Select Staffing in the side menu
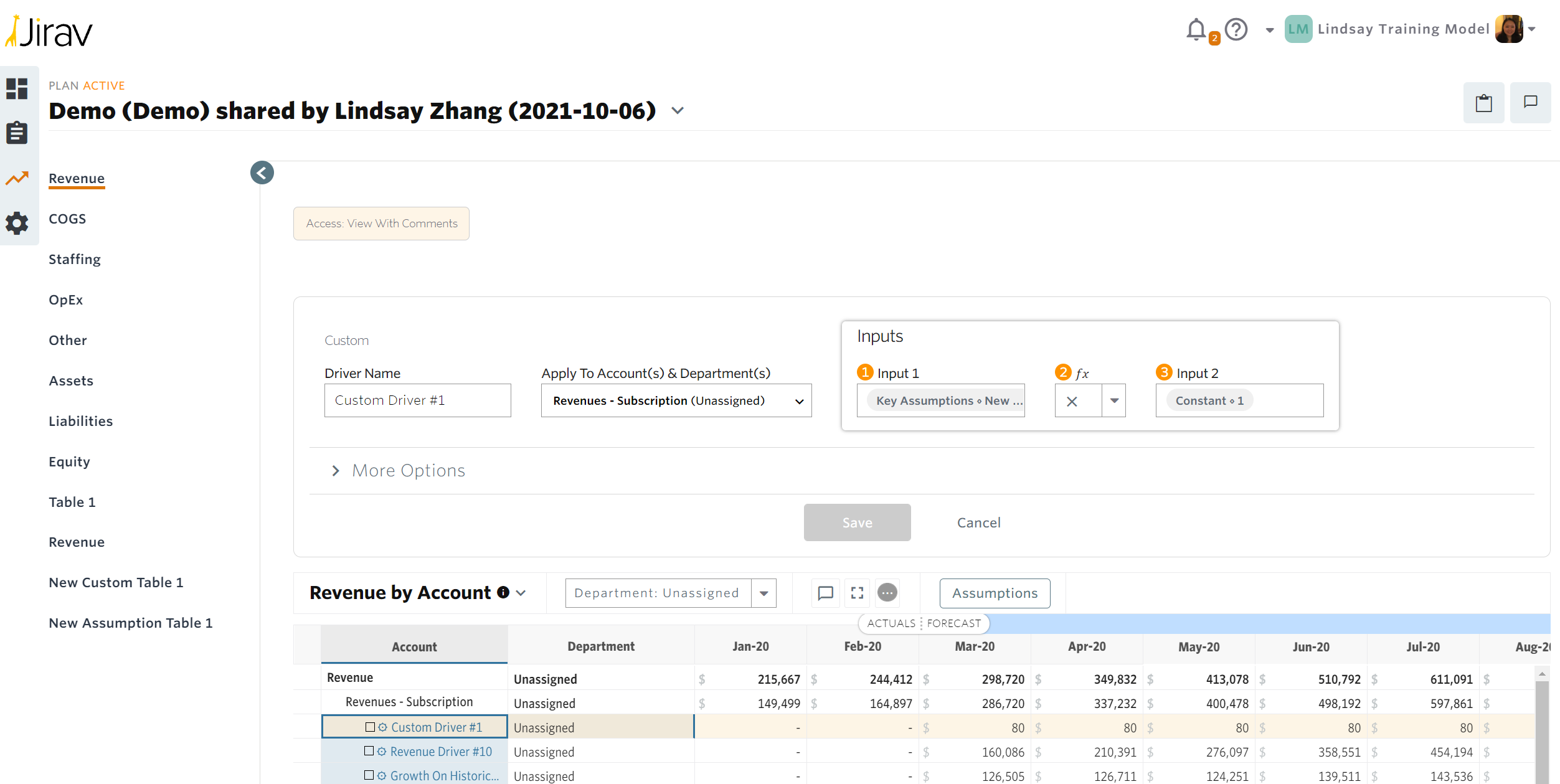The image size is (1560, 784). click(x=75, y=259)
